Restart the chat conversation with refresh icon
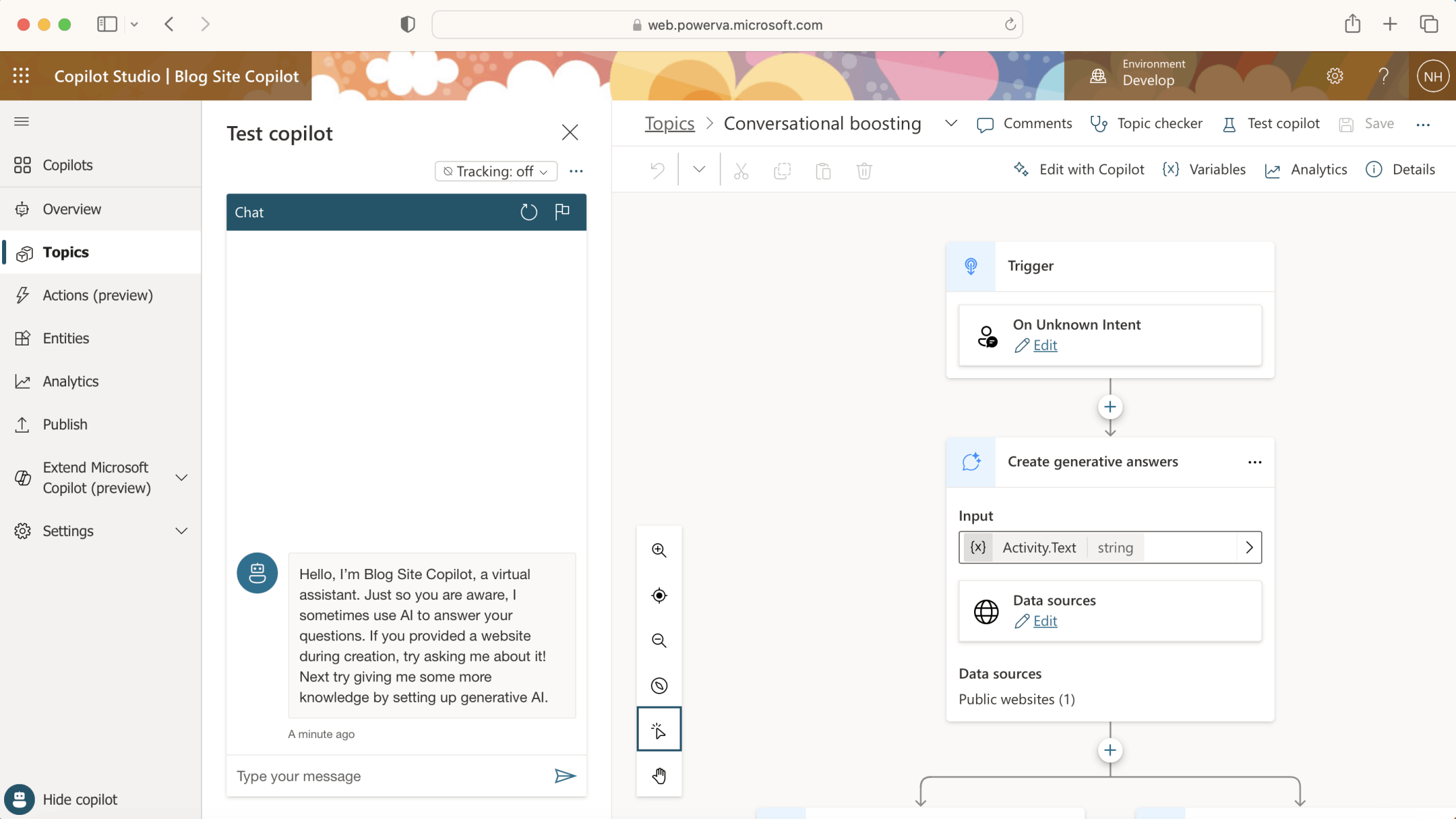This screenshot has width=1456, height=819. click(x=528, y=212)
